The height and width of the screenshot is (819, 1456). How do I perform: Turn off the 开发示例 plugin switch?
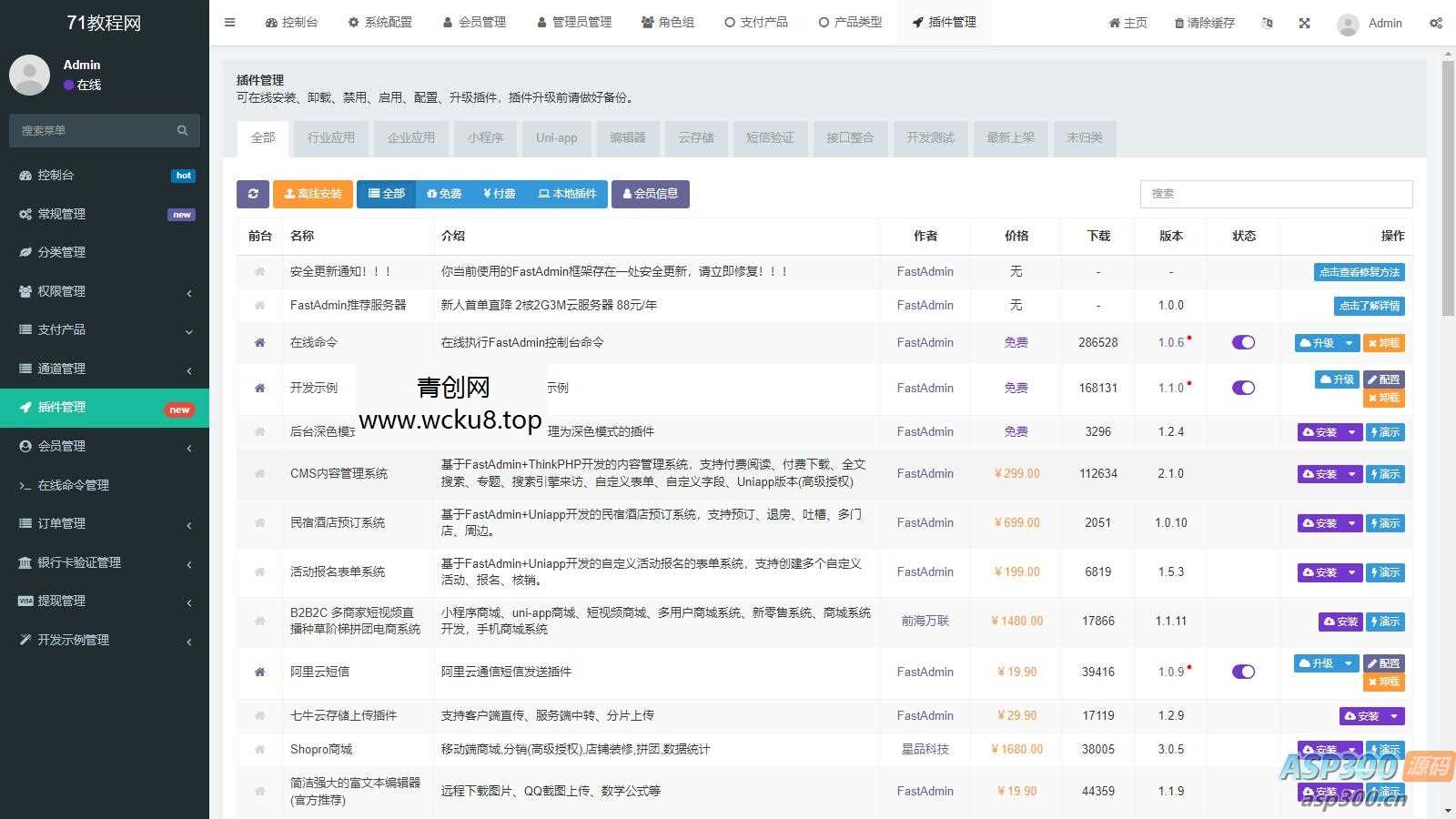coord(1242,388)
